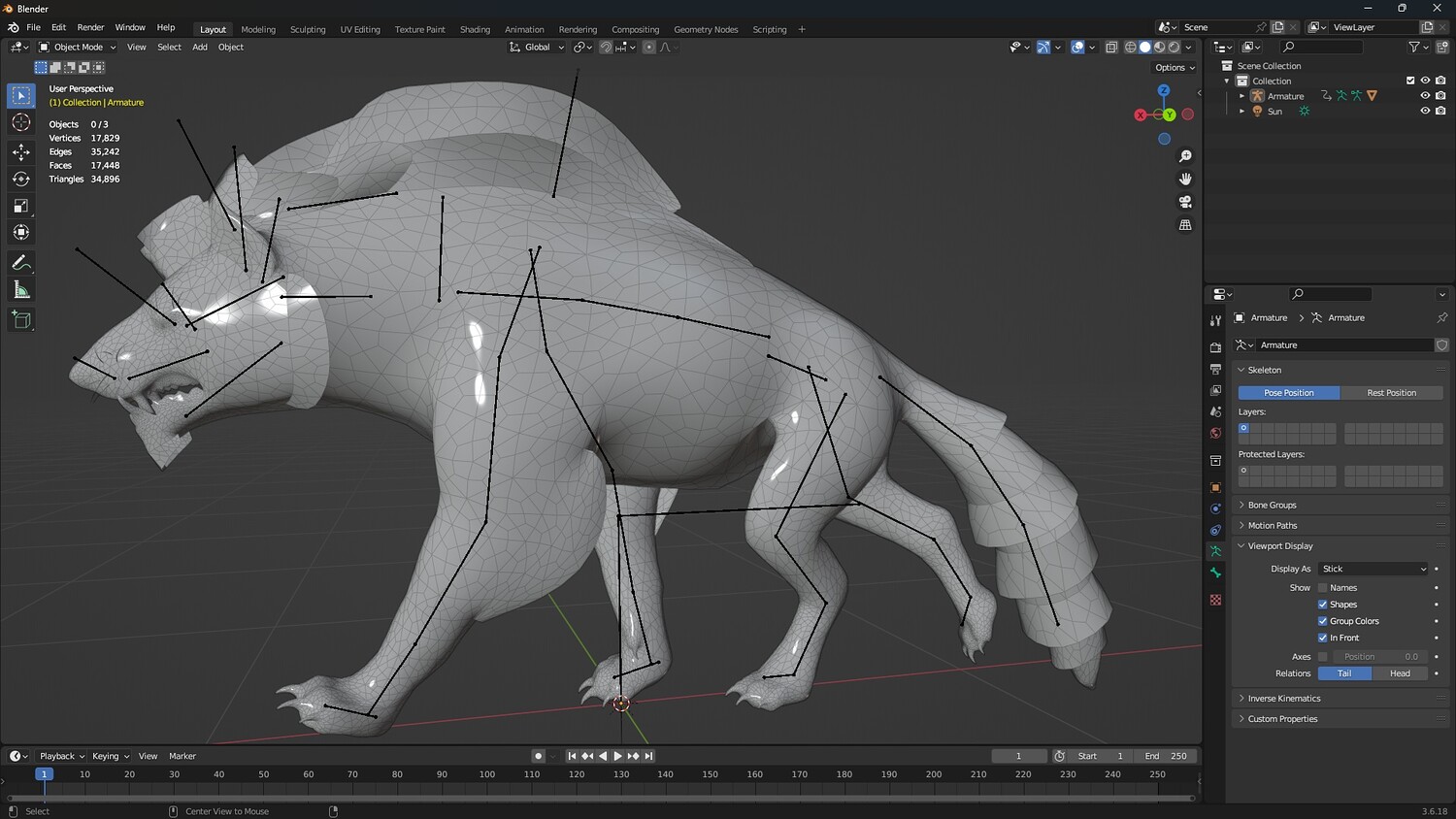Click the Axes Position value slider
Viewport: 1456px width, 819px height.
point(1378,657)
